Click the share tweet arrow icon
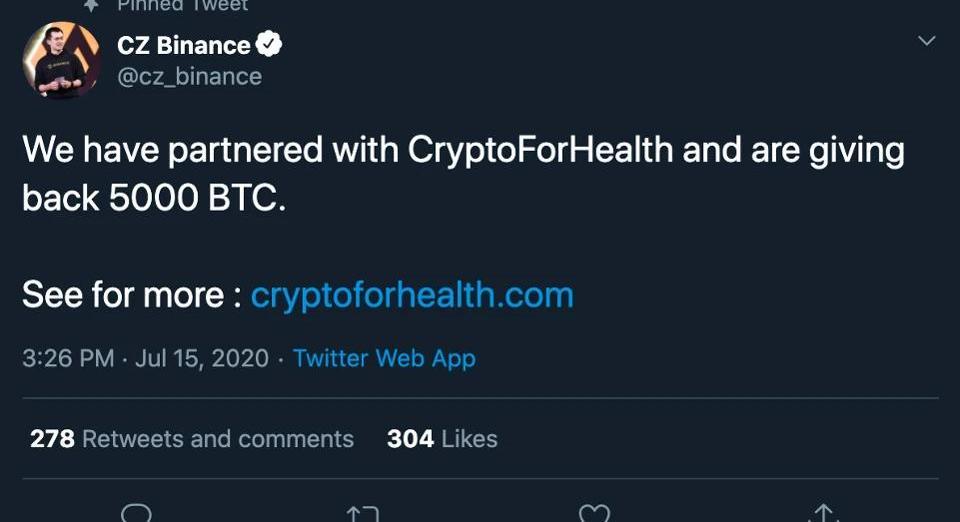This screenshot has width=960, height=522. (824, 514)
